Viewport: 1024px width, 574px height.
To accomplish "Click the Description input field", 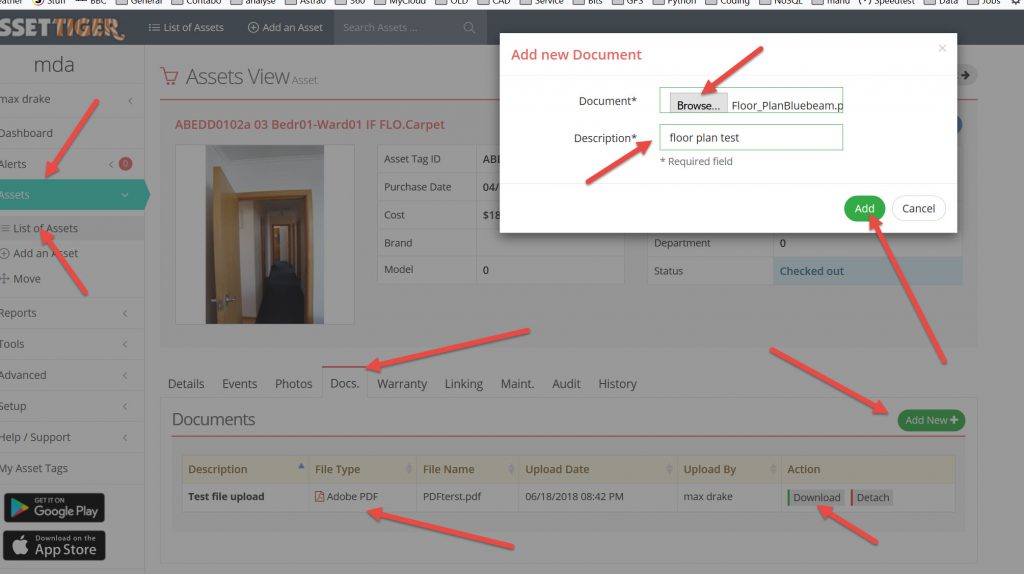I will [750, 138].
